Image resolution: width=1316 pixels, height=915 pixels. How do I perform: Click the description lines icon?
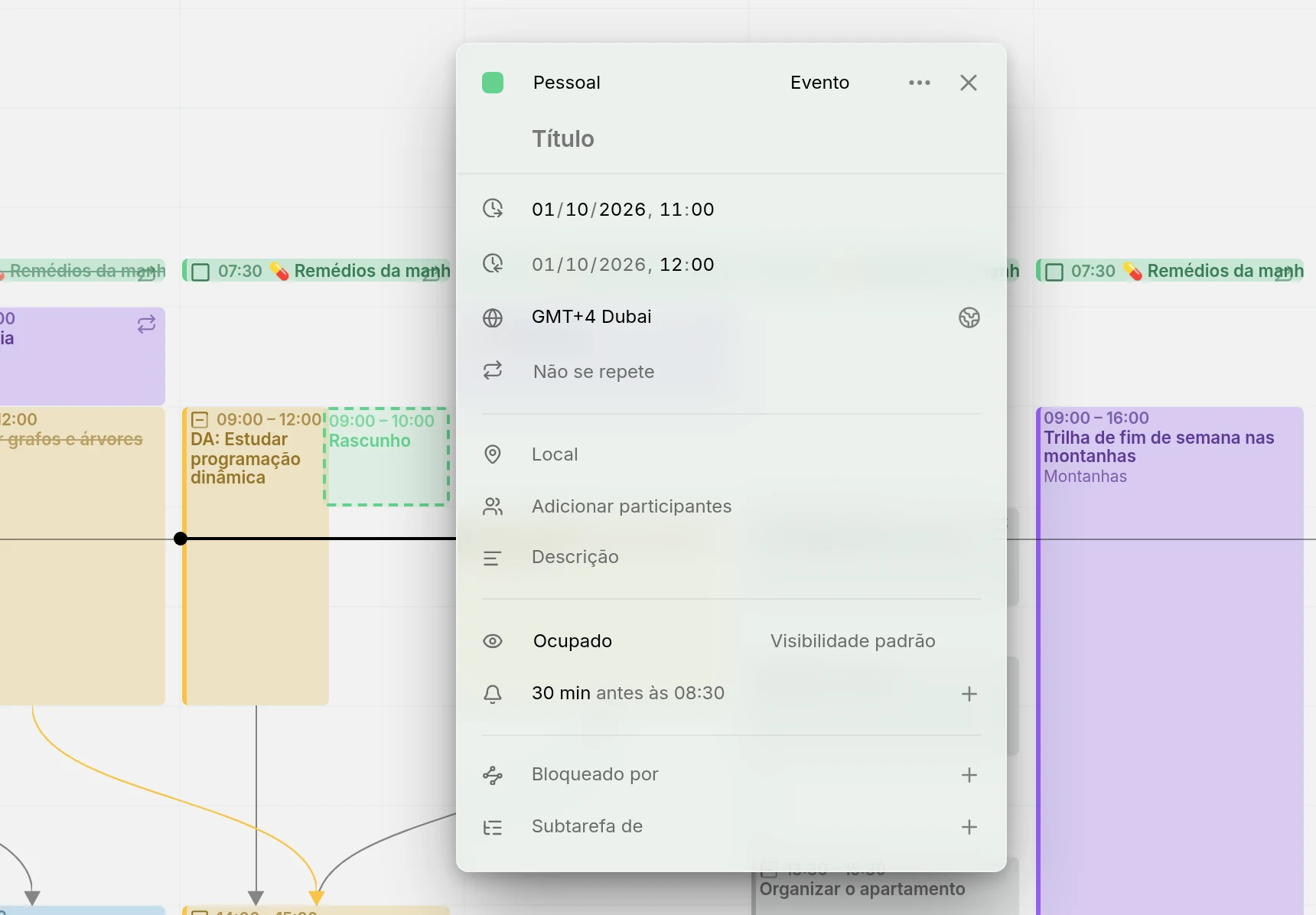click(x=493, y=558)
